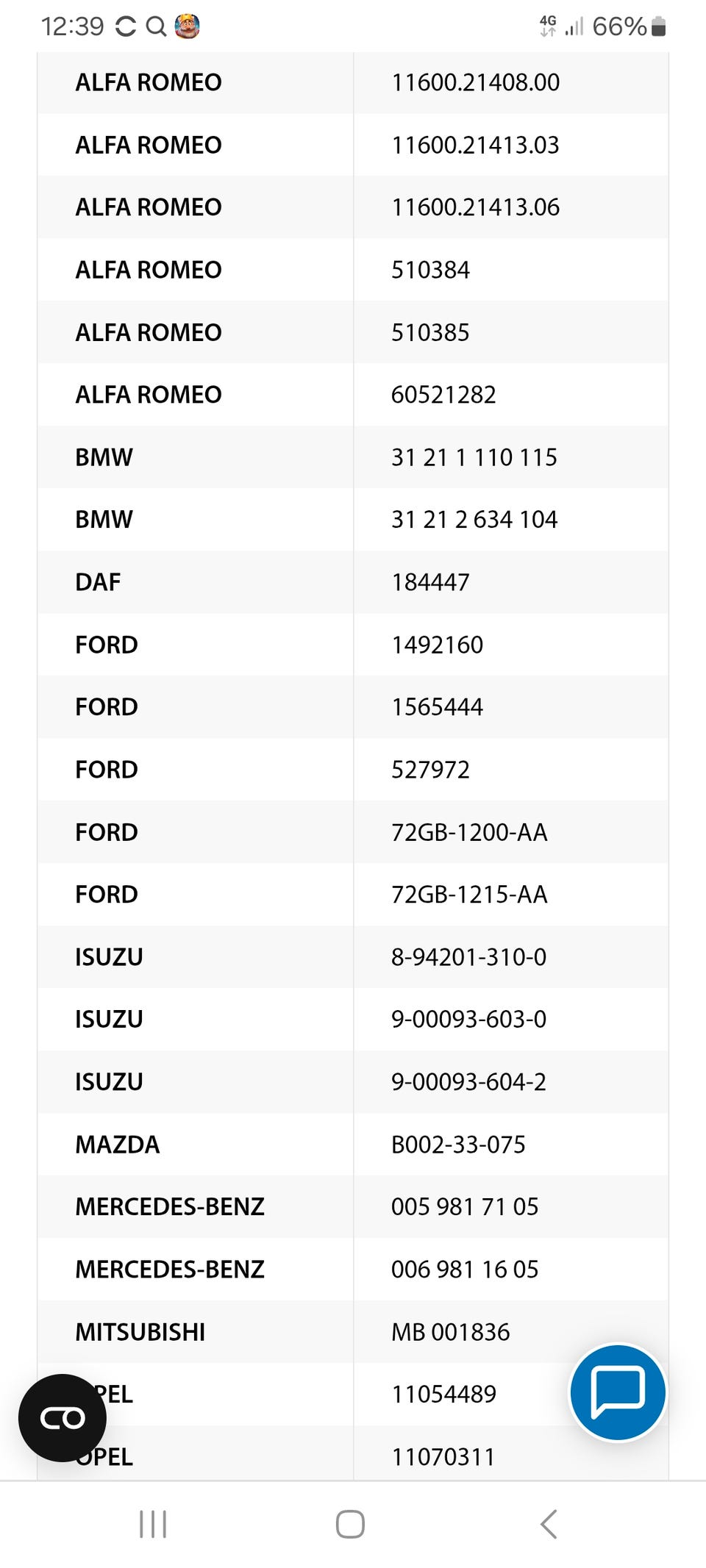Screen dimensions: 706x1568
Task: Tap the black floating link button
Action: (x=63, y=1417)
